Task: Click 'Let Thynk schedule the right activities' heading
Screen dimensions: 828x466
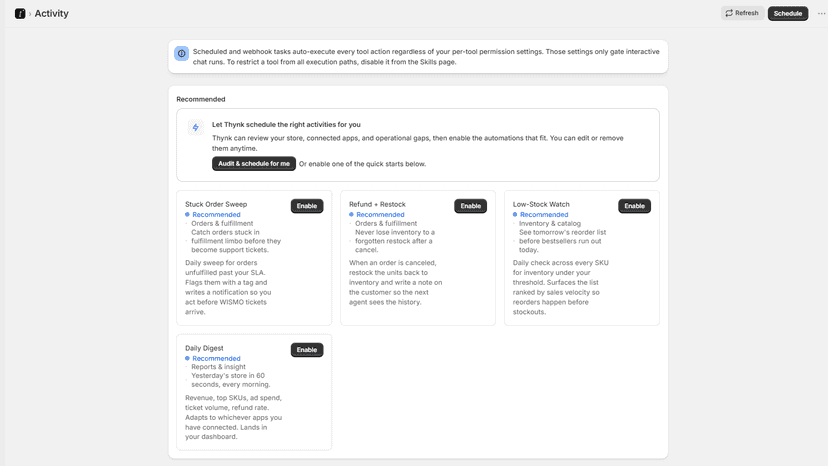Action: tap(286, 125)
